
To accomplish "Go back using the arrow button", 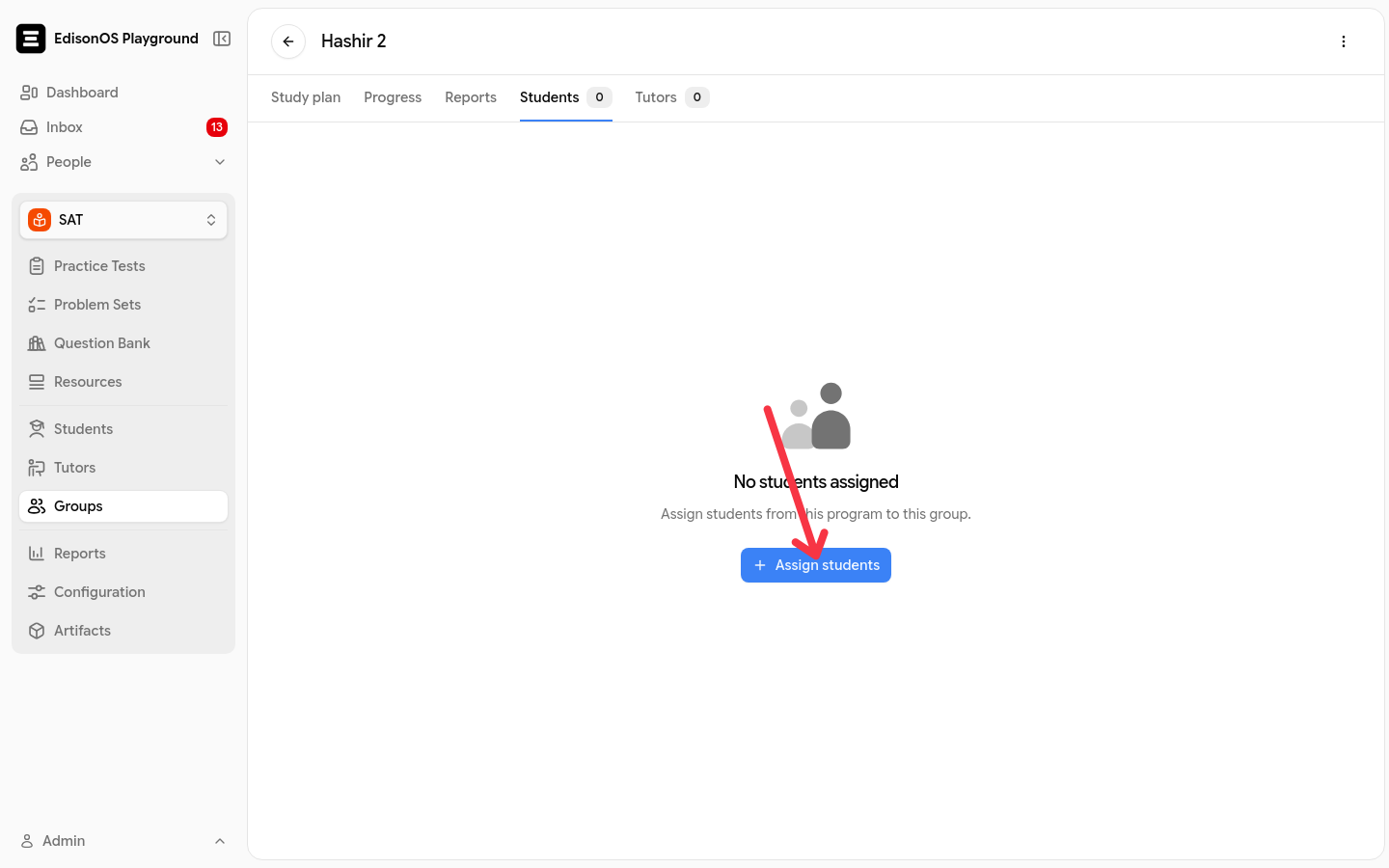I will point(288,41).
